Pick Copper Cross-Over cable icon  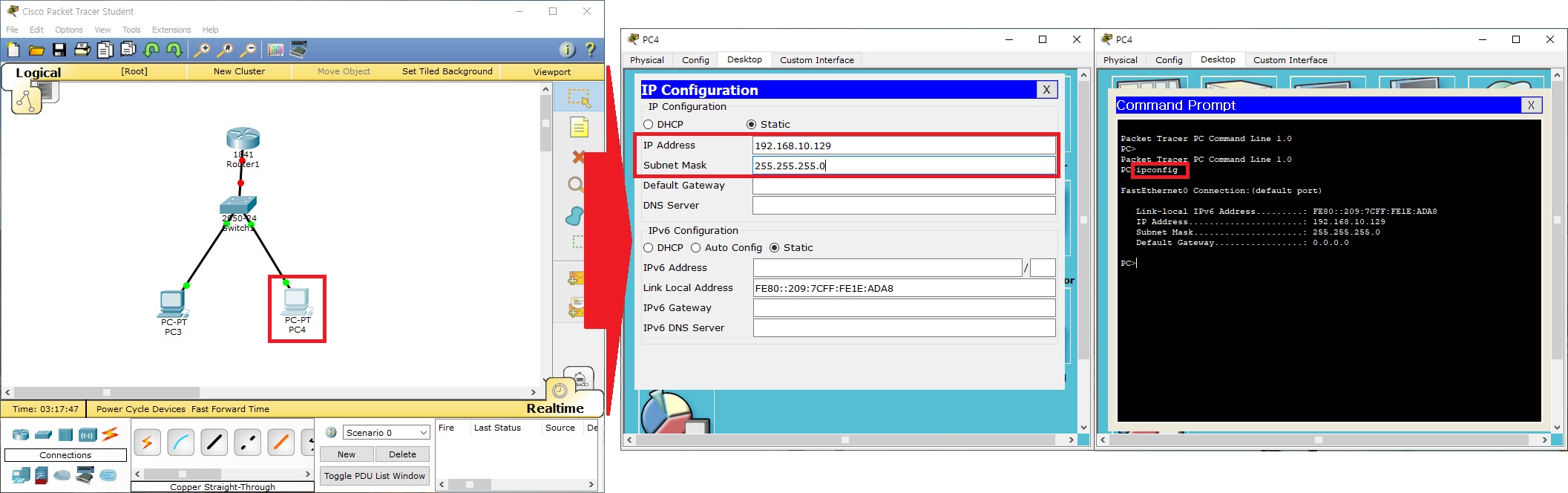click(x=247, y=443)
